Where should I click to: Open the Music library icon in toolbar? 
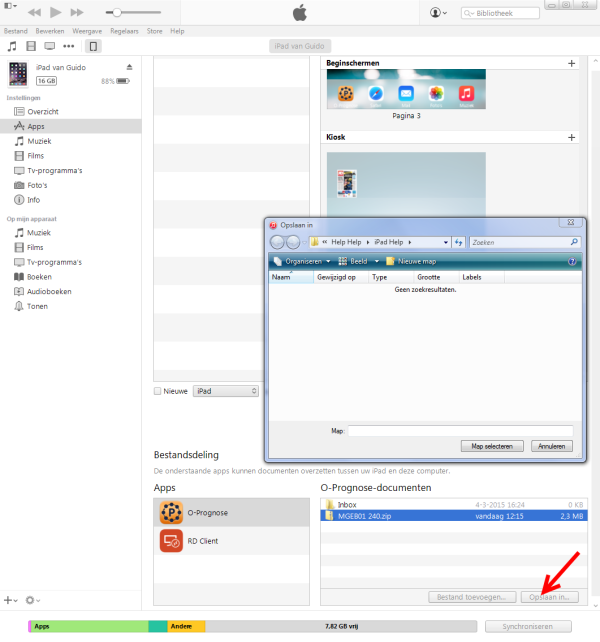pos(12,46)
